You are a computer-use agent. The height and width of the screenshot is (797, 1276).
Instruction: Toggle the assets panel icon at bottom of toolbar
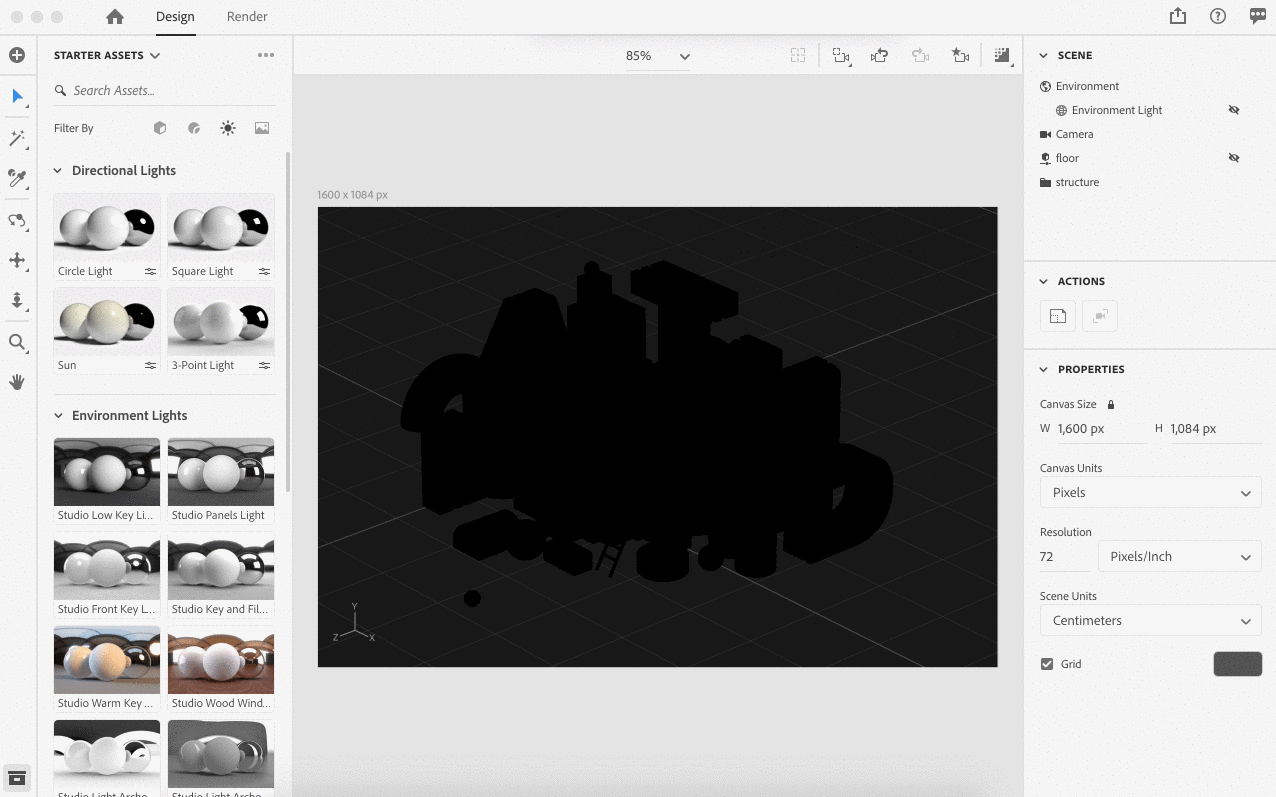coord(17,778)
